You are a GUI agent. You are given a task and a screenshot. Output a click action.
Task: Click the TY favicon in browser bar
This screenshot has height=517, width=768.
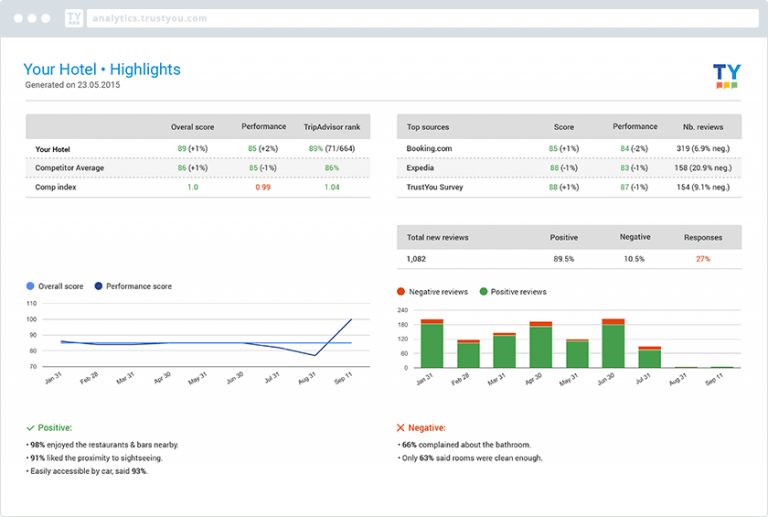(74, 18)
